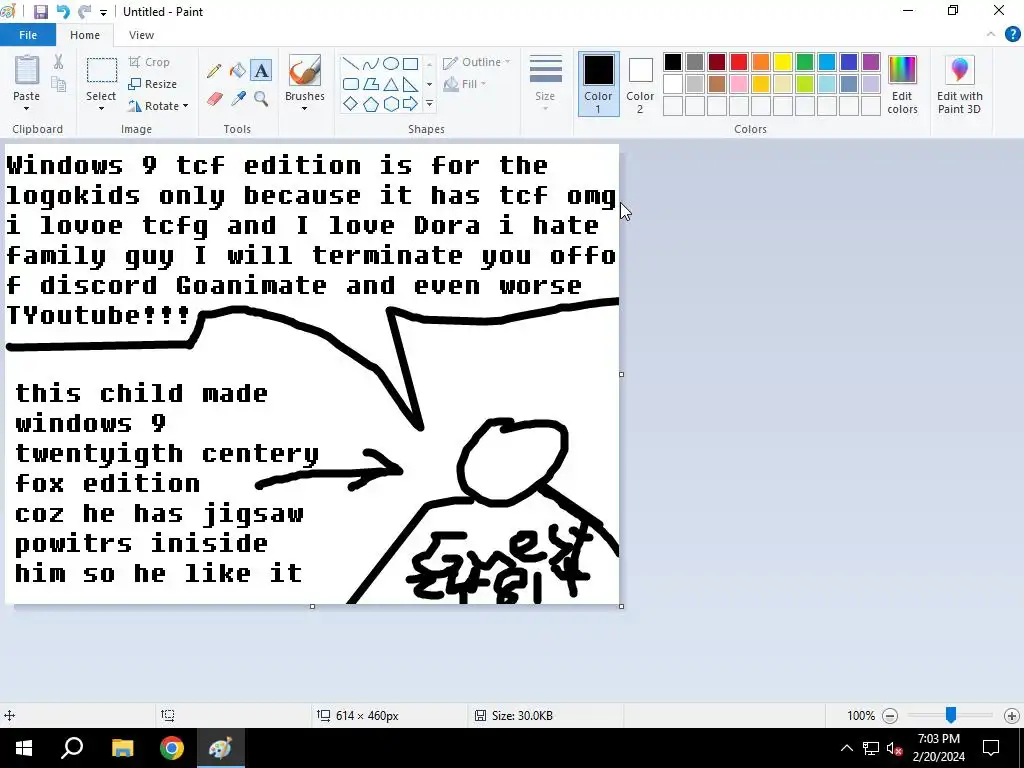Click the canvas bottom-right resize handle
Image resolution: width=1024 pixels, height=768 pixels.
(621, 607)
